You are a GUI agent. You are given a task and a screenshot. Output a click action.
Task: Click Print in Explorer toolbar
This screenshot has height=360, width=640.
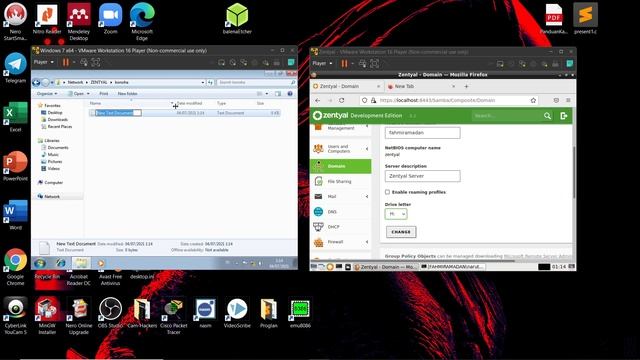tap(104, 93)
